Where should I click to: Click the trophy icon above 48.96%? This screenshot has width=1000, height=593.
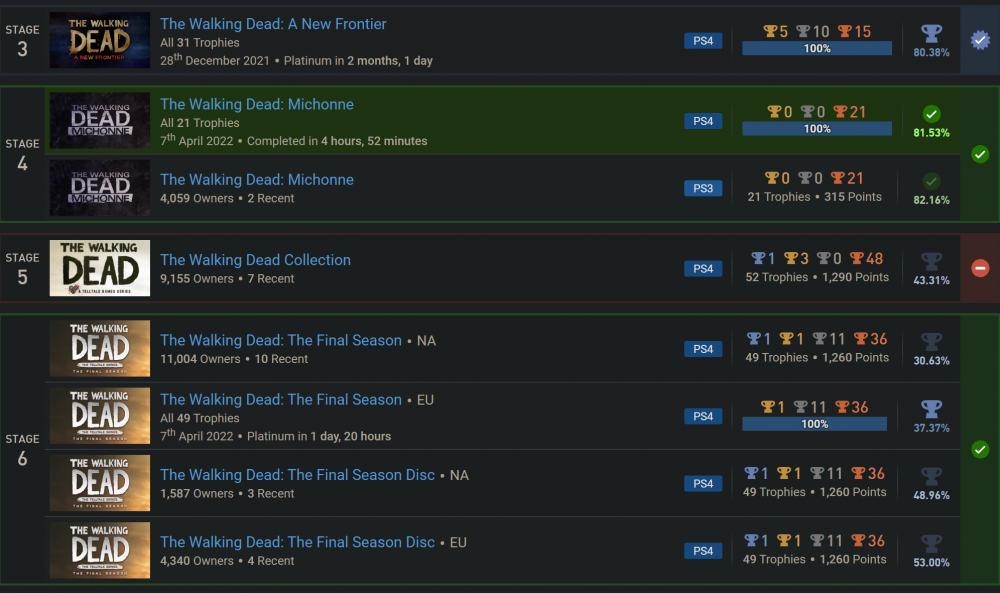coord(931,476)
